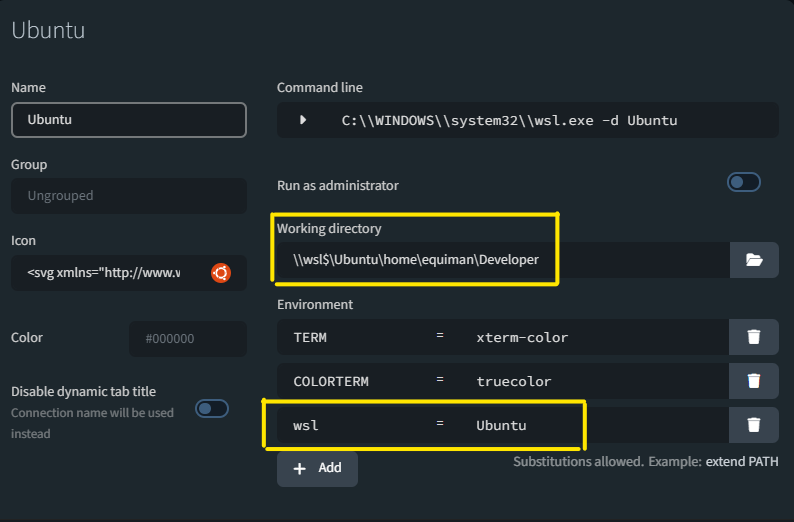This screenshot has height=522, width=794.
Task: Delete the COLORTERM environment variable
Action: pos(753,381)
